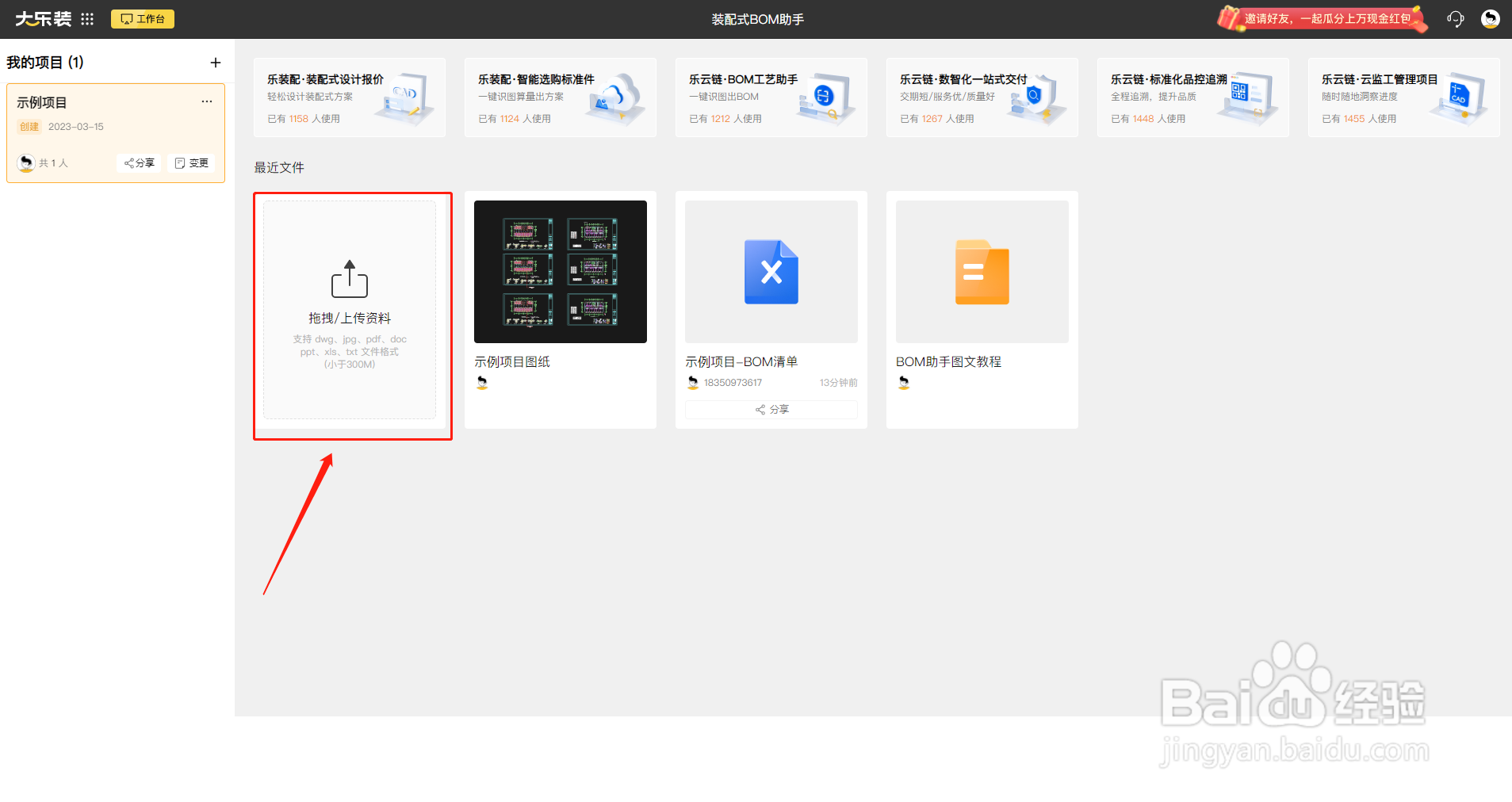1512x802 pixels.
Task: Click the CAD illustration on 装配式设计报价
Action: [x=406, y=99]
